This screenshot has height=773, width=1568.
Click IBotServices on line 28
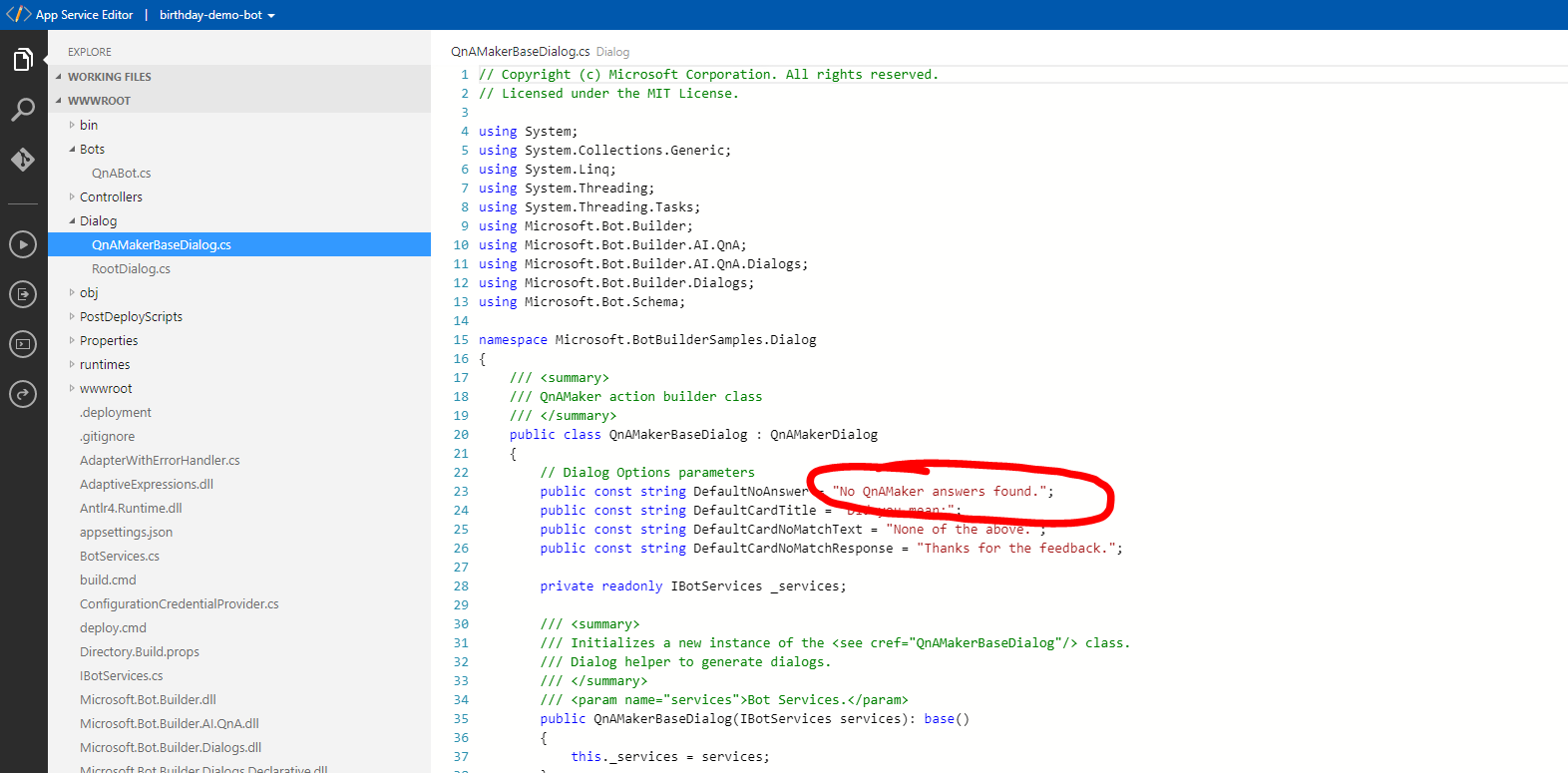pyautogui.click(x=716, y=585)
